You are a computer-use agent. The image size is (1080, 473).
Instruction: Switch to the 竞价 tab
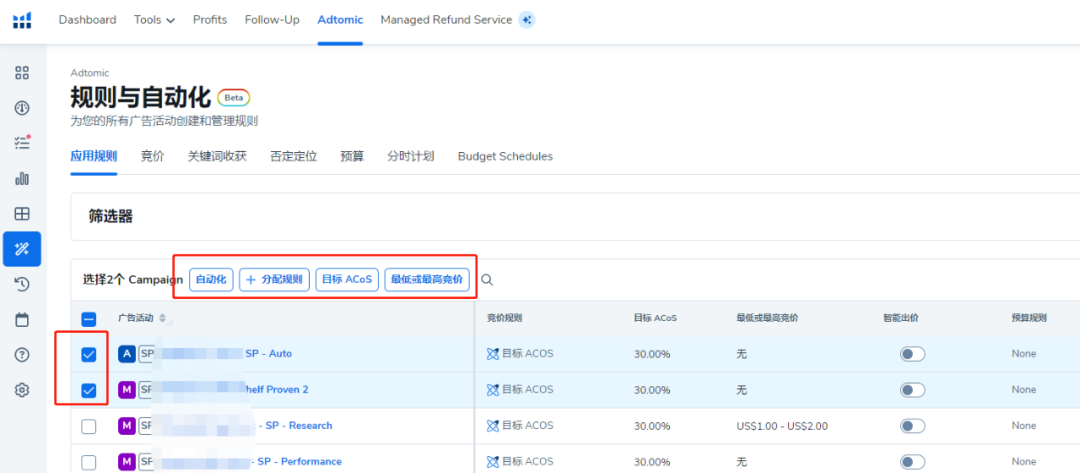point(152,156)
